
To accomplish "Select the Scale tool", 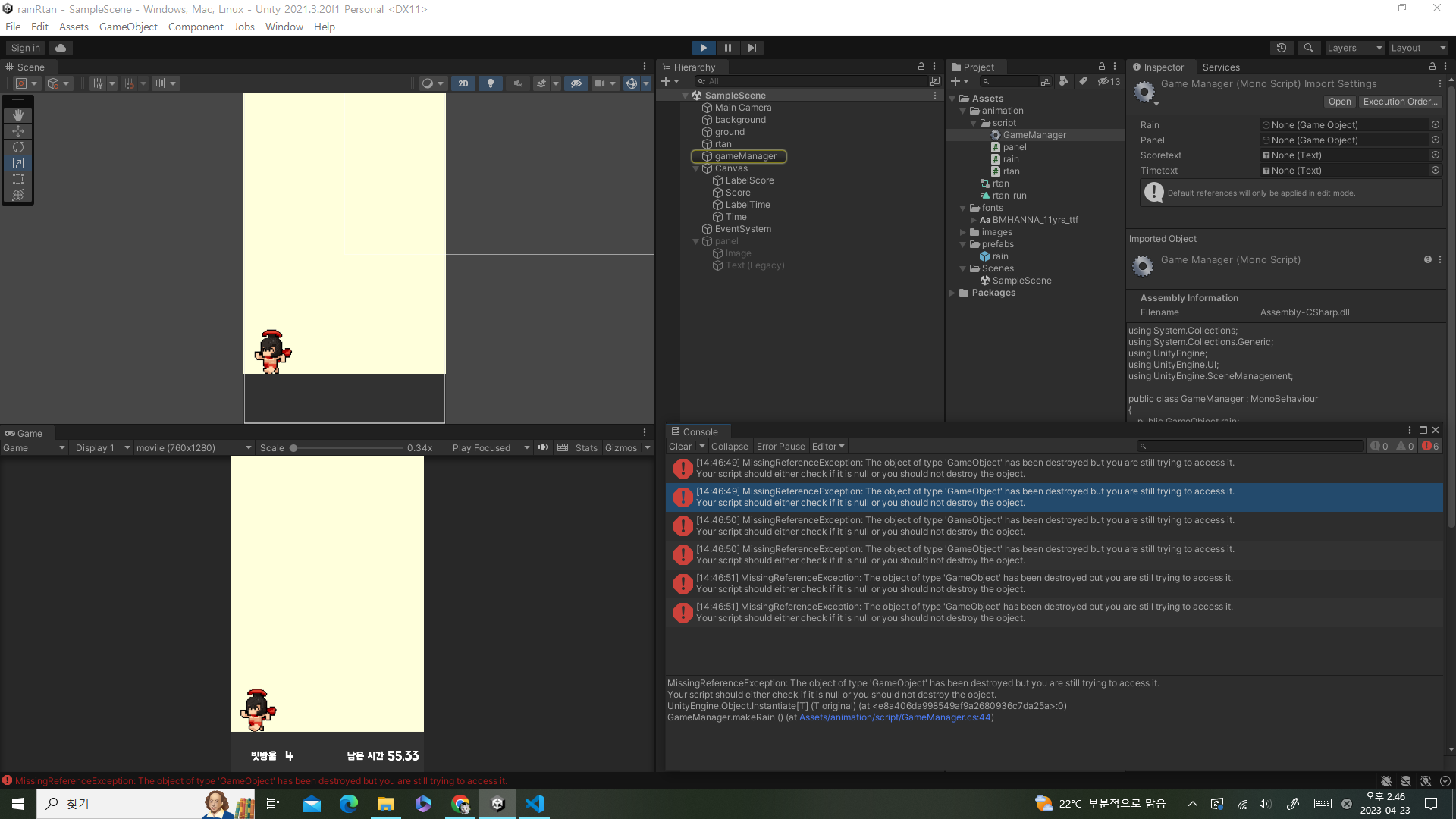I will coord(18,163).
